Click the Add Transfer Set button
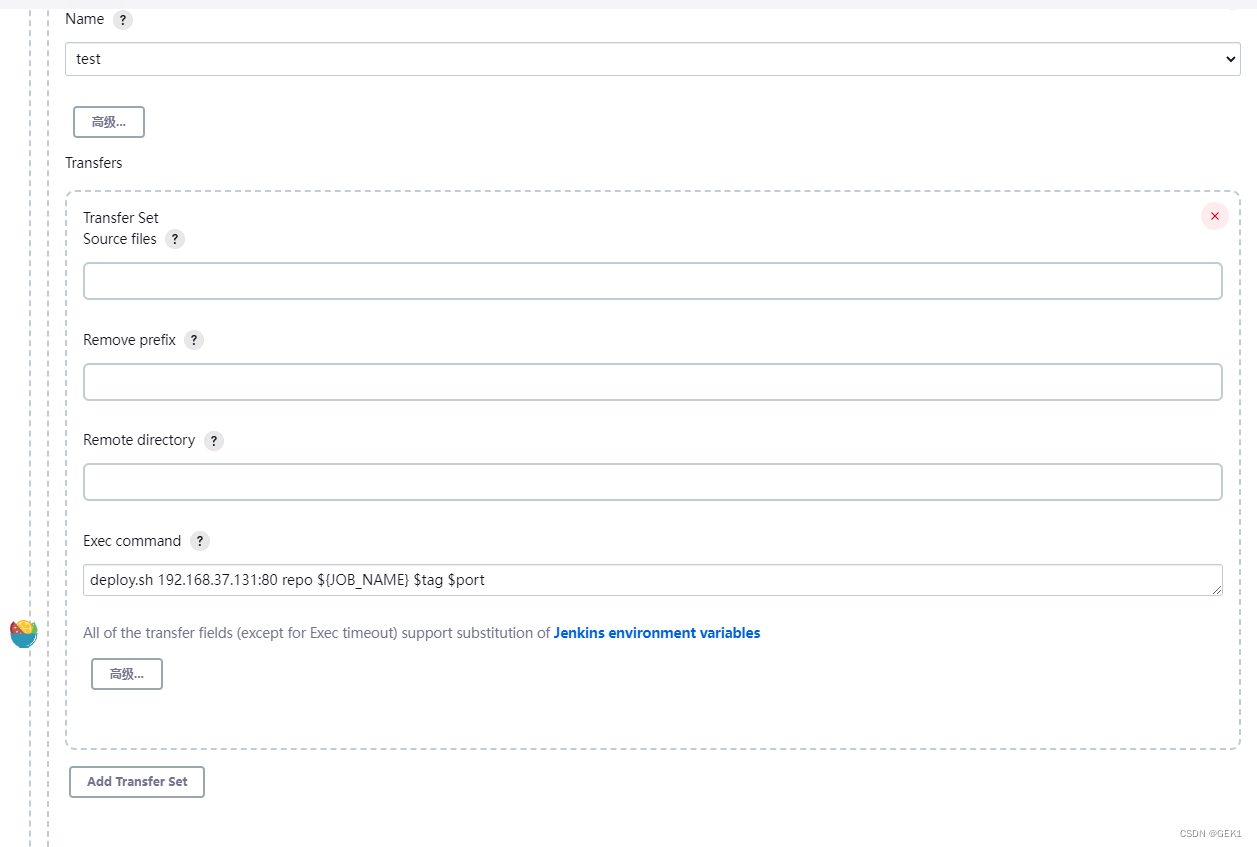Viewport: 1257px width, 847px height. tap(137, 782)
